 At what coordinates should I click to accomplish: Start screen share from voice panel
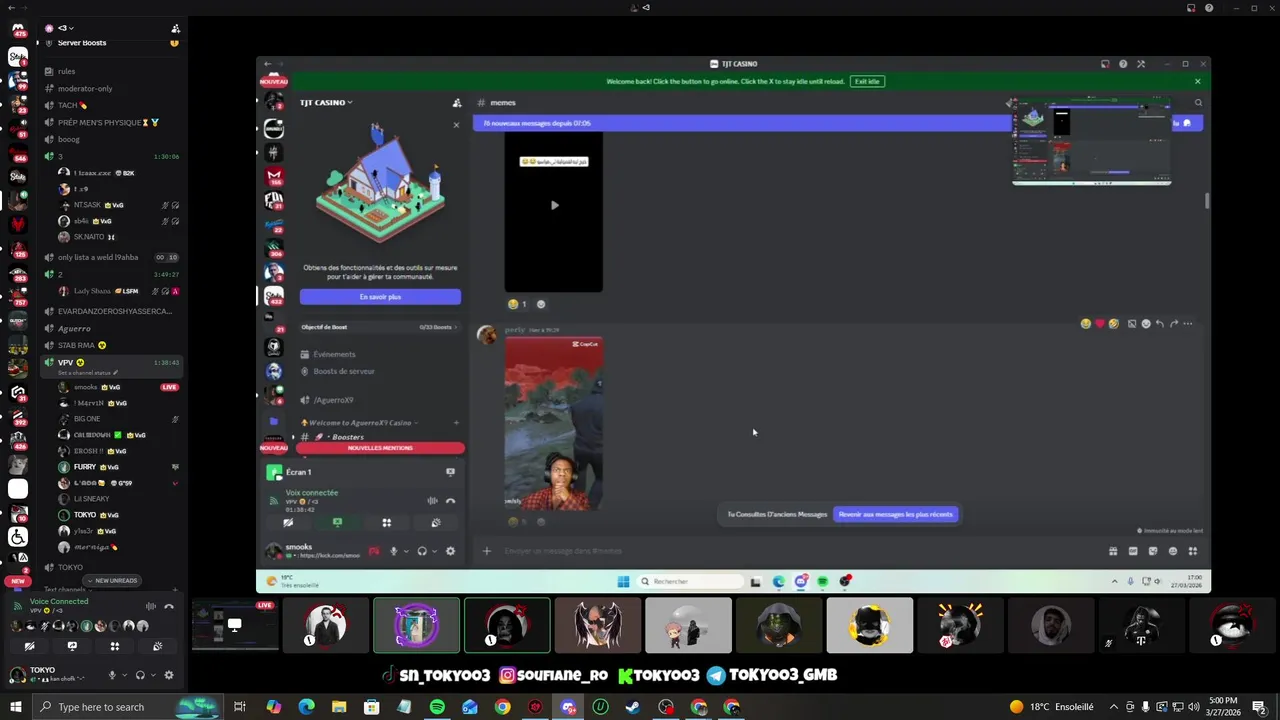point(72,646)
